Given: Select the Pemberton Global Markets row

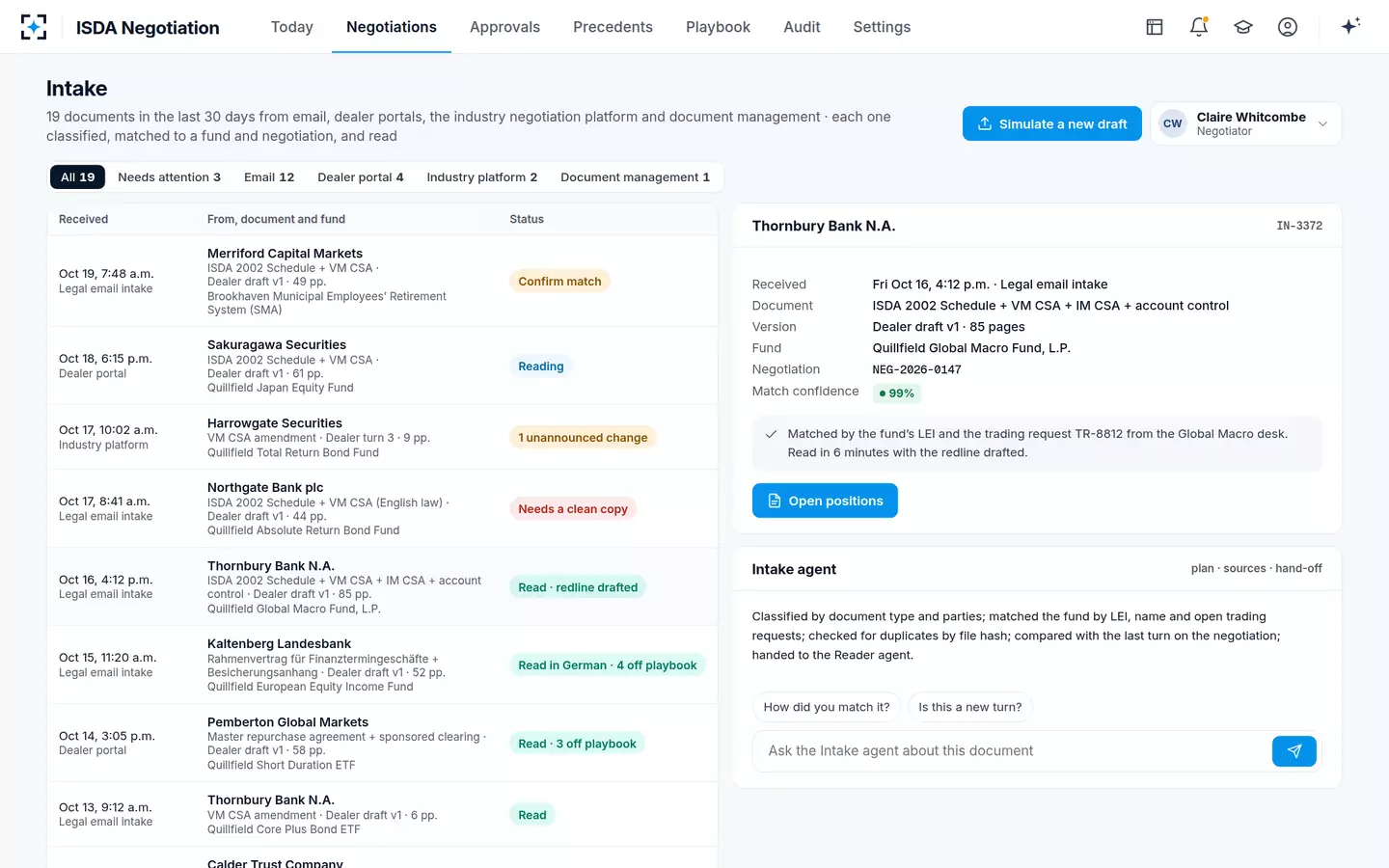Looking at the screenshot, I should [382, 743].
